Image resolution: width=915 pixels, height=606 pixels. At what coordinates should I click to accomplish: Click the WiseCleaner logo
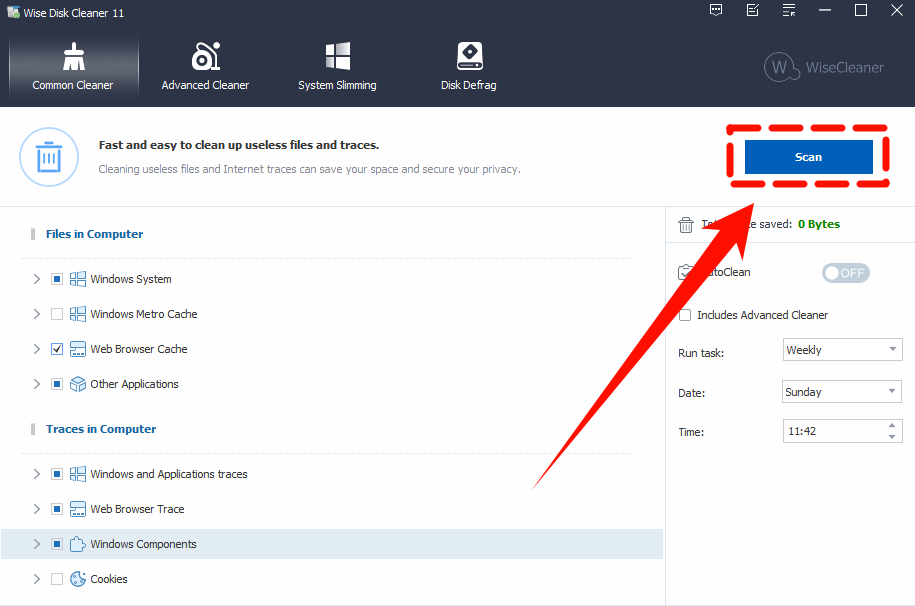tap(824, 68)
